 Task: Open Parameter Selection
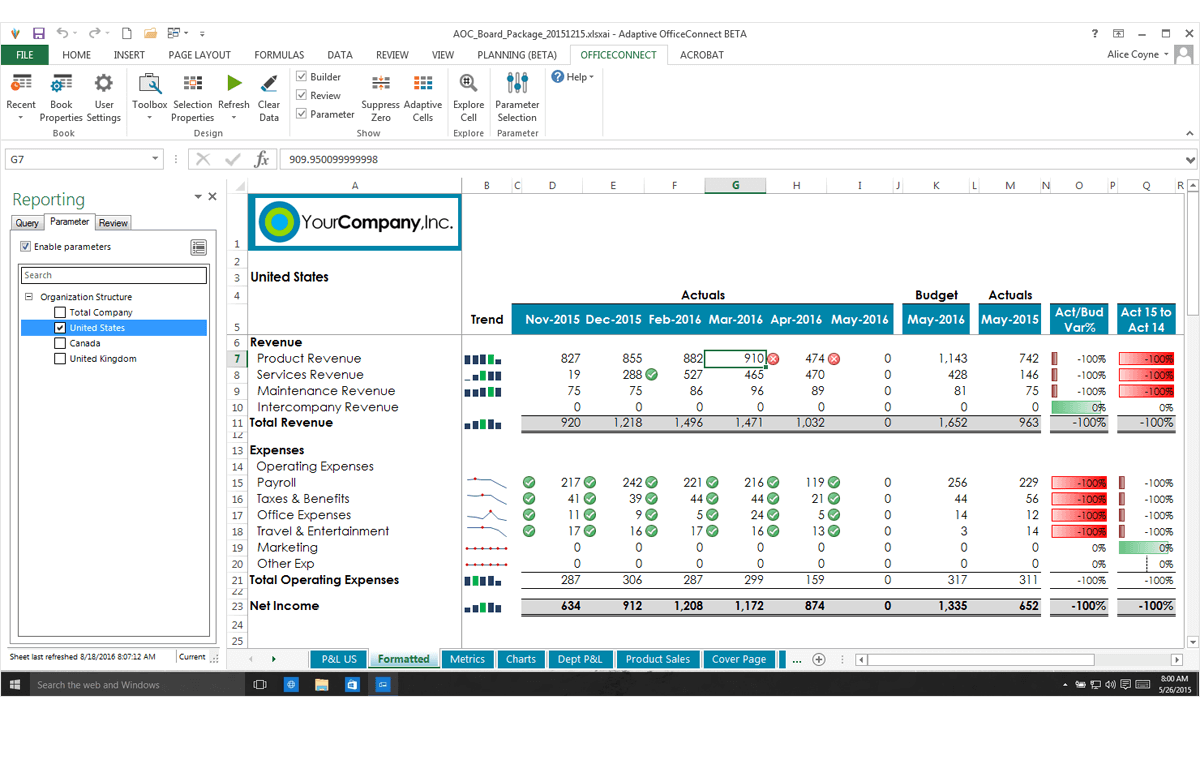click(517, 97)
